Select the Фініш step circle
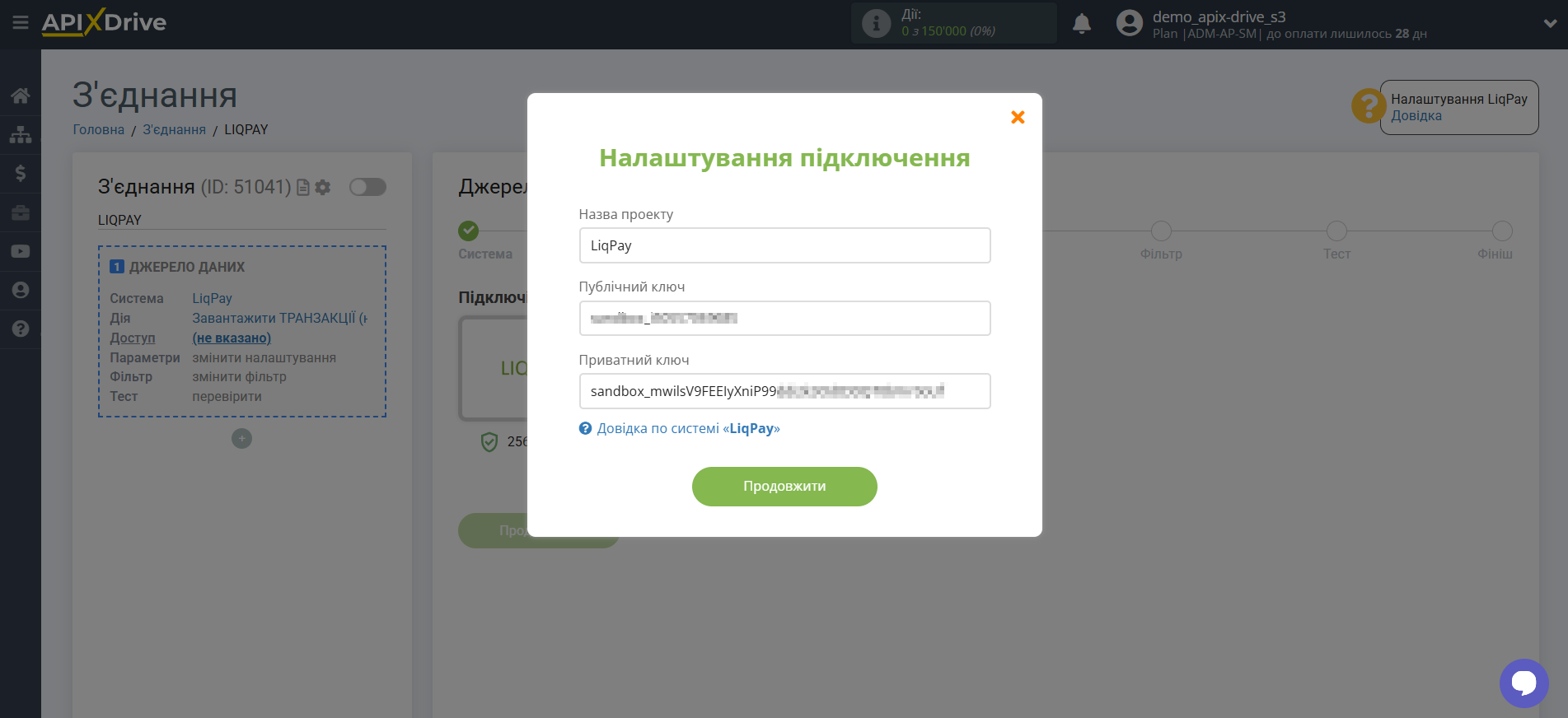Image resolution: width=1568 pixels, height=718 pixels. pos(1502,231)
